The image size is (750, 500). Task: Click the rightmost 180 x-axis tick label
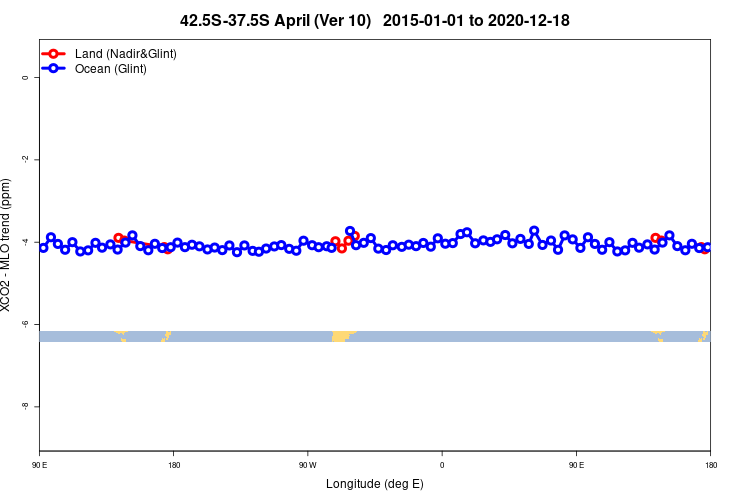pyautogui.click(x=711, y=465)
